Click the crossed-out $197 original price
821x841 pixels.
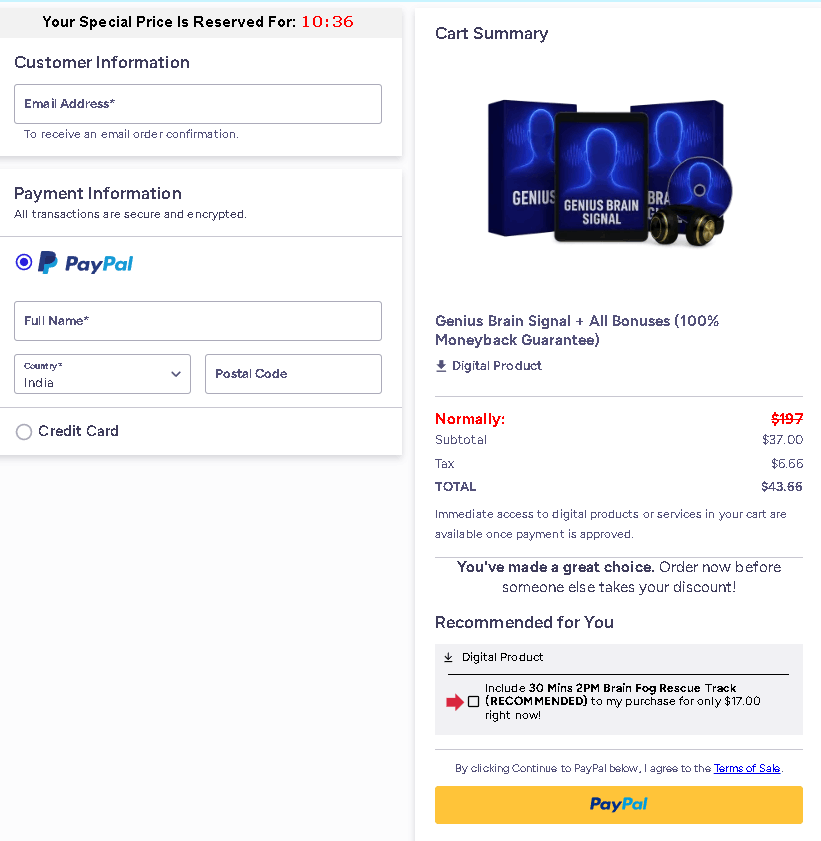(787, 419)
